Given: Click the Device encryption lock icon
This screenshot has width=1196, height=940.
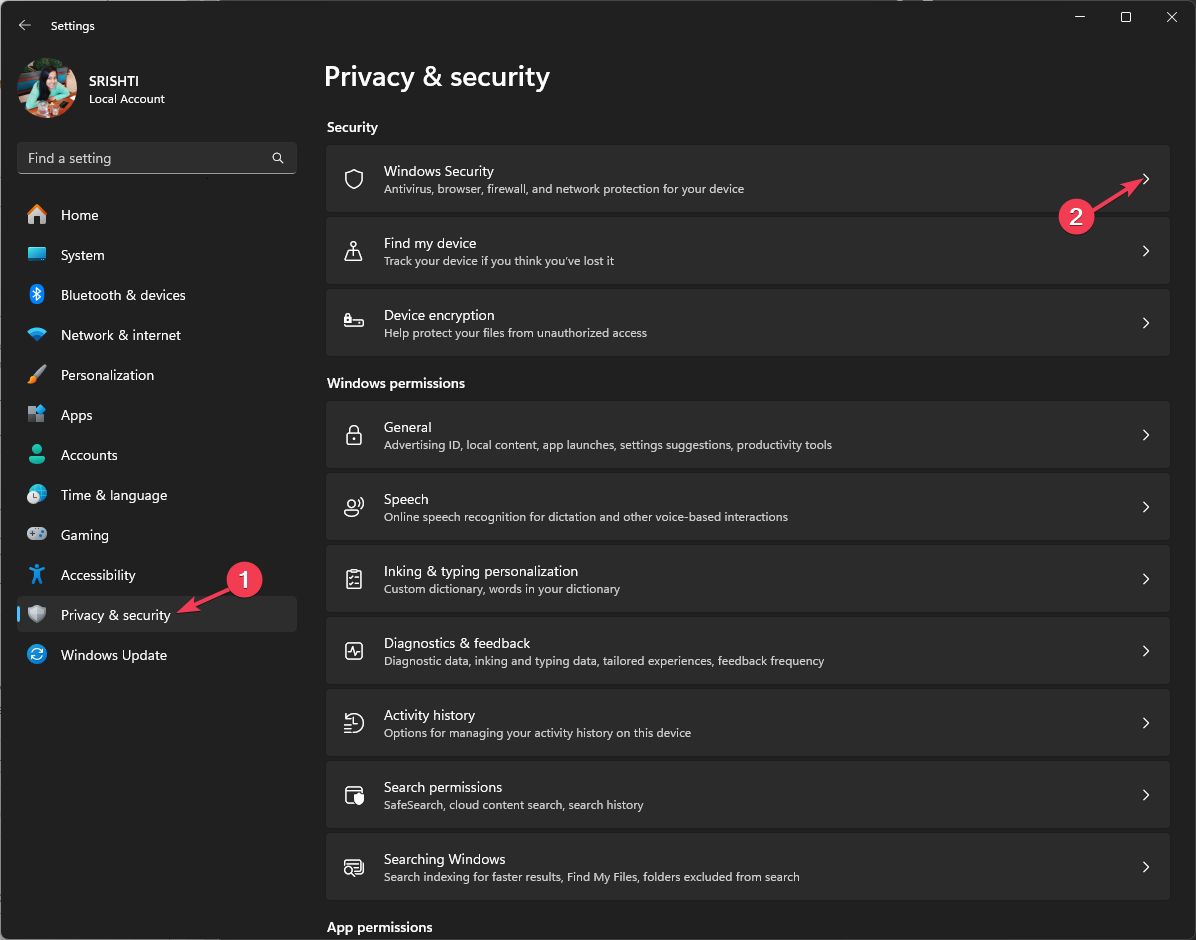Looking at the screenshot, I should click(x=353, y=323).
